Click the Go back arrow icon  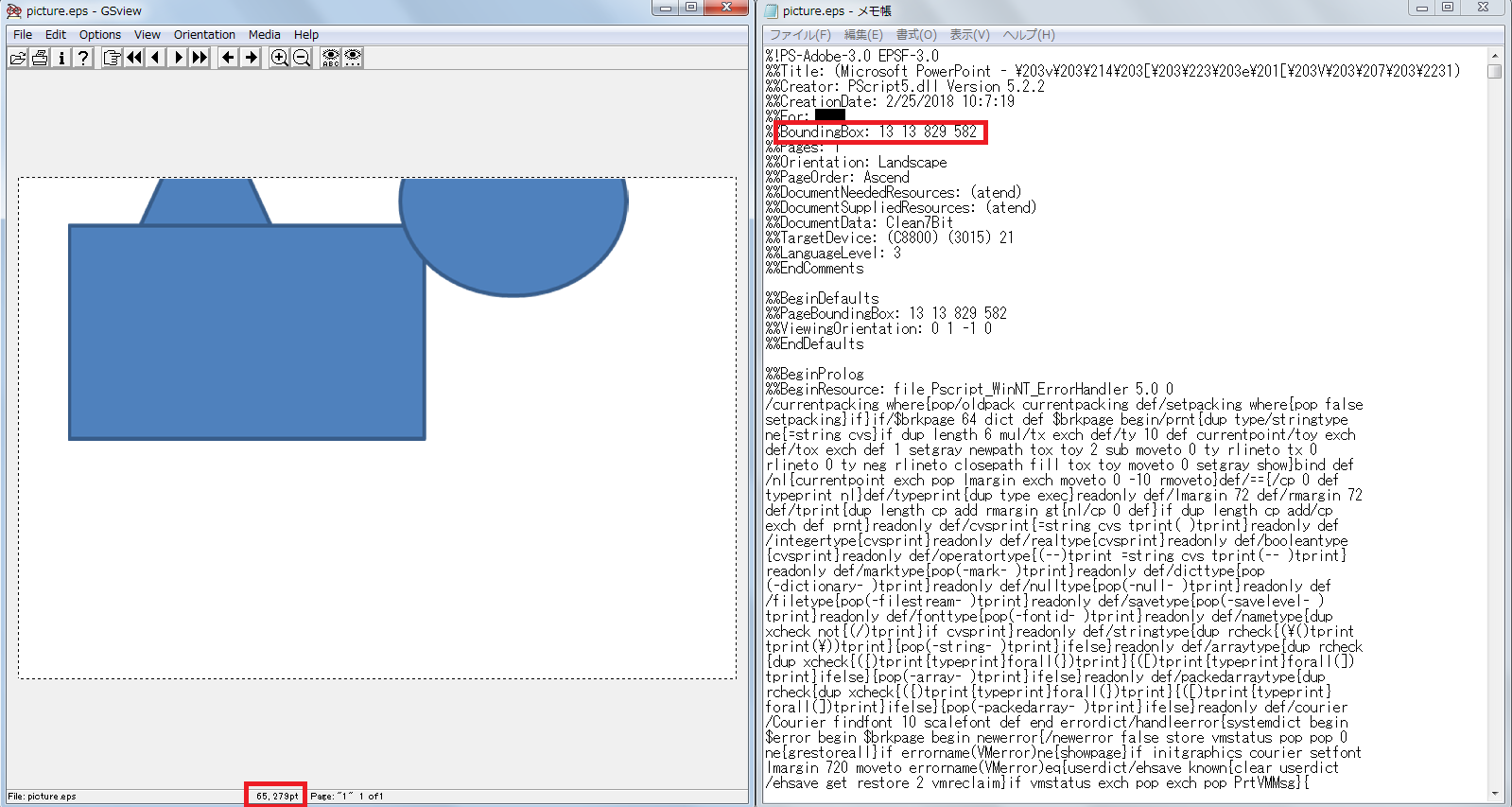(x=228, y=58)
